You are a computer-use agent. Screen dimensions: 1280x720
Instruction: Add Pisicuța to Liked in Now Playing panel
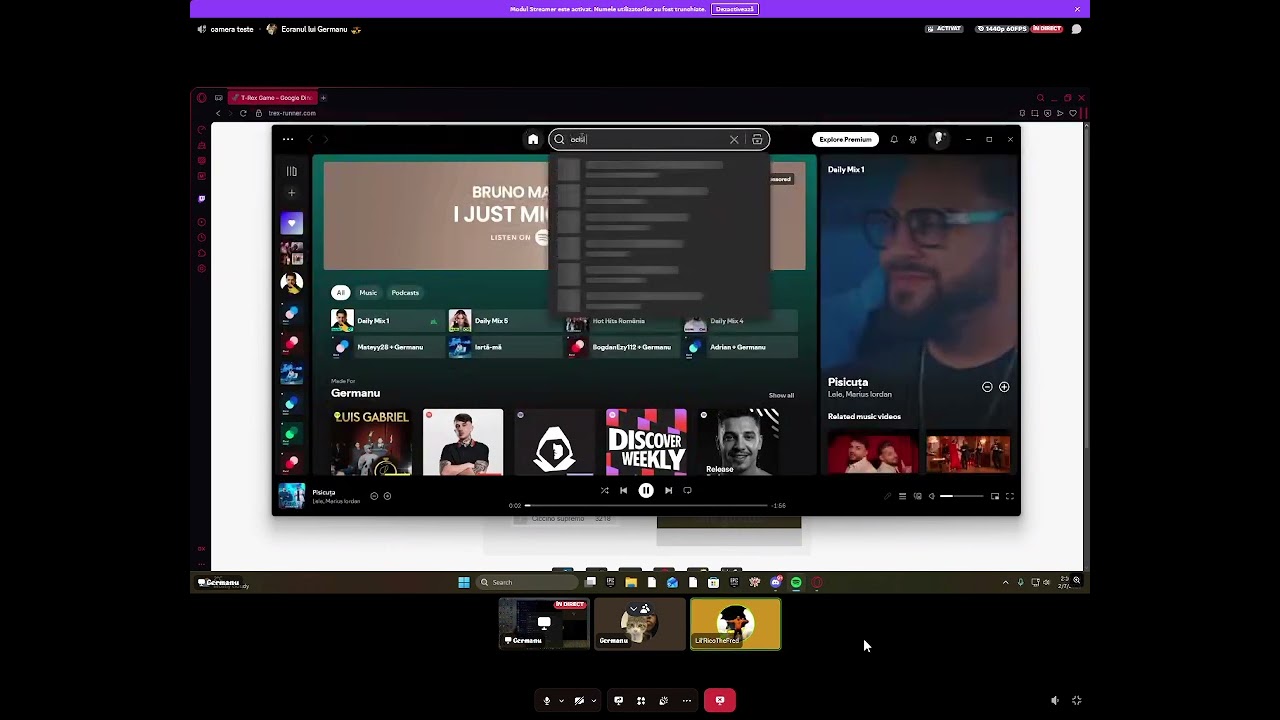point(1004,387)
